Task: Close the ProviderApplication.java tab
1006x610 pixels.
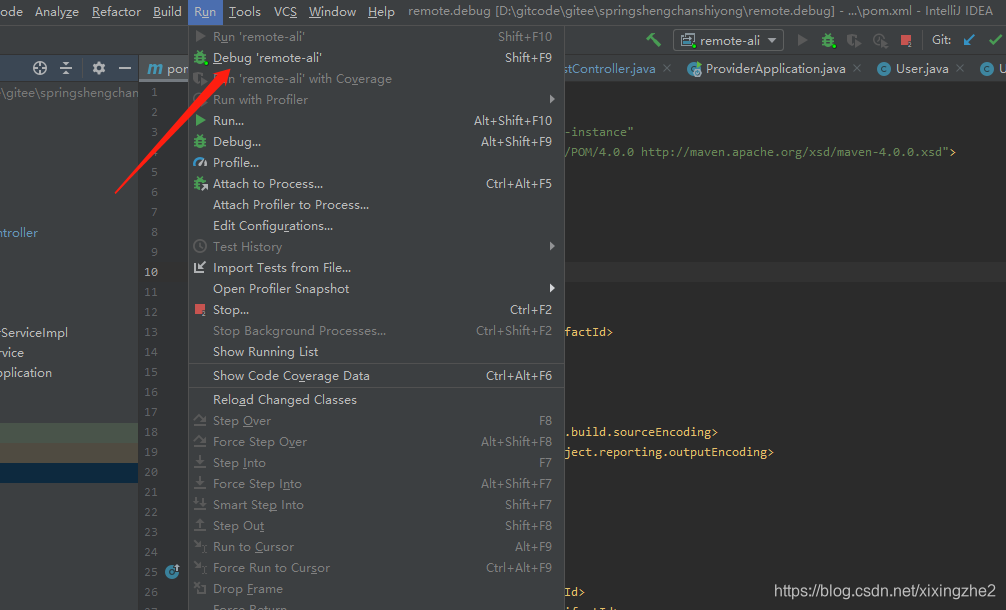Action: 857,68
